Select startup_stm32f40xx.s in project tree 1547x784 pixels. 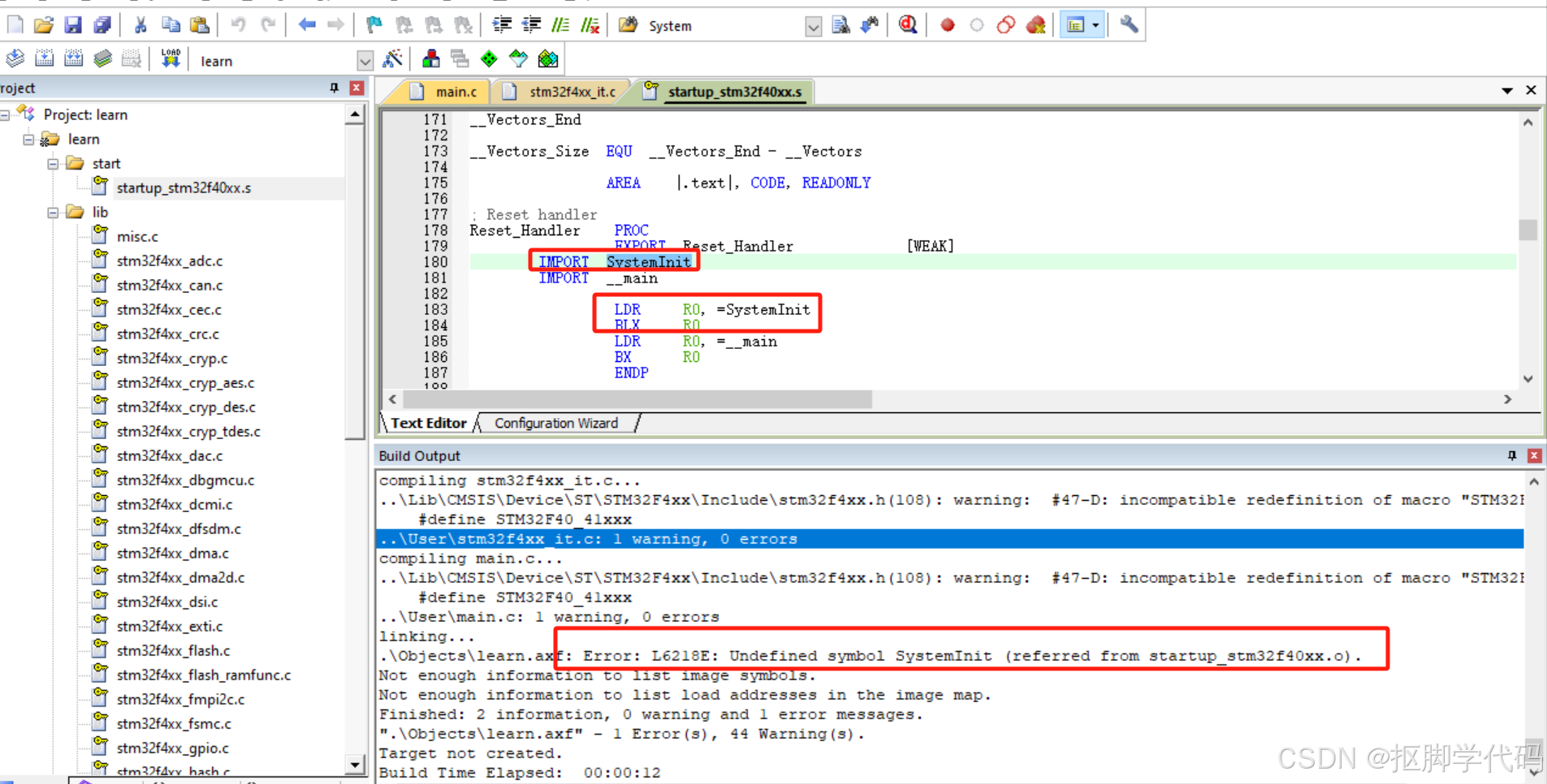point(184,188)
